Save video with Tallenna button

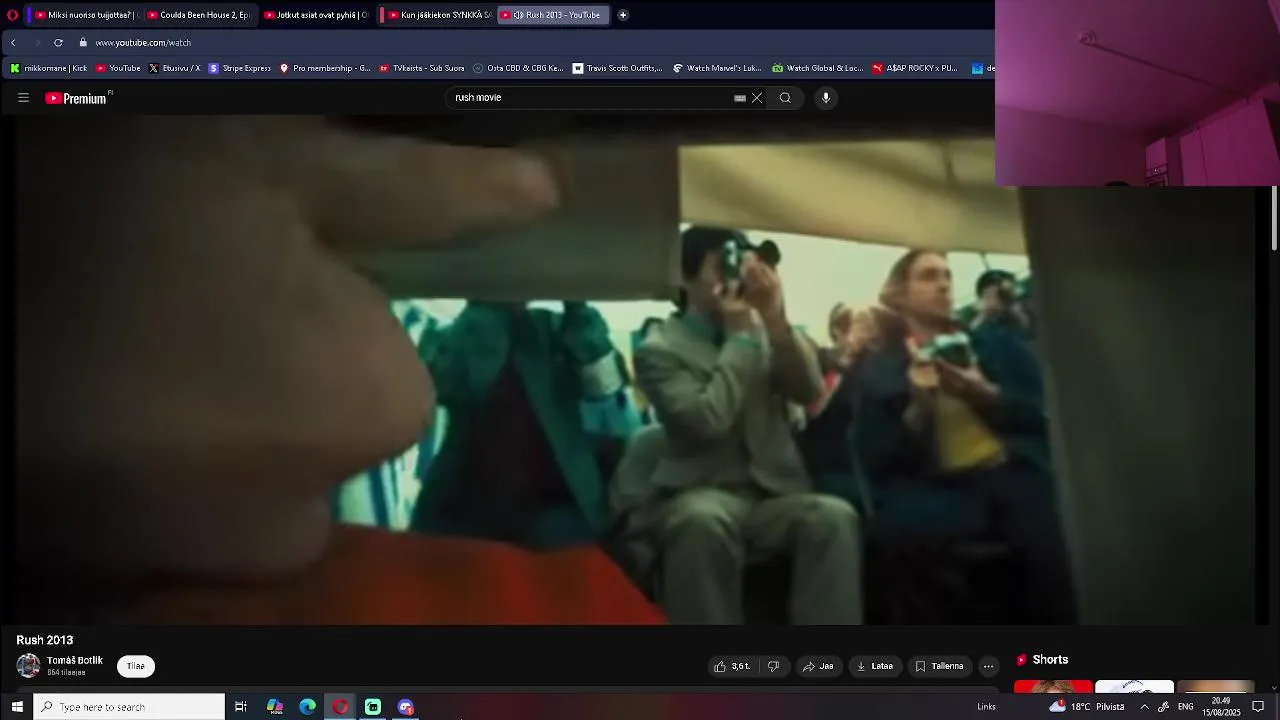(939, 666)
